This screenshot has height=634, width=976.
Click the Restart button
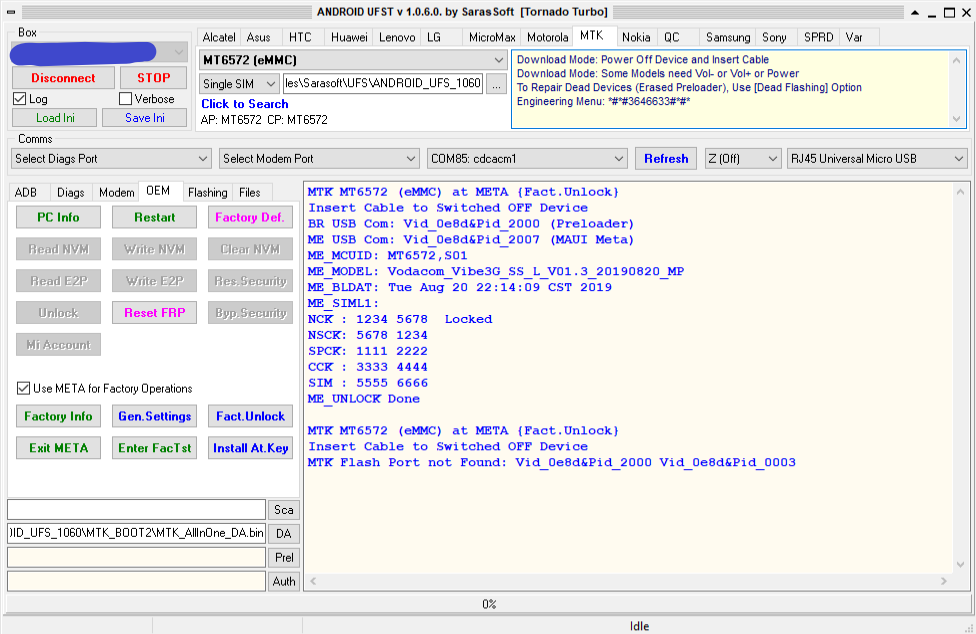pos(154,217)
